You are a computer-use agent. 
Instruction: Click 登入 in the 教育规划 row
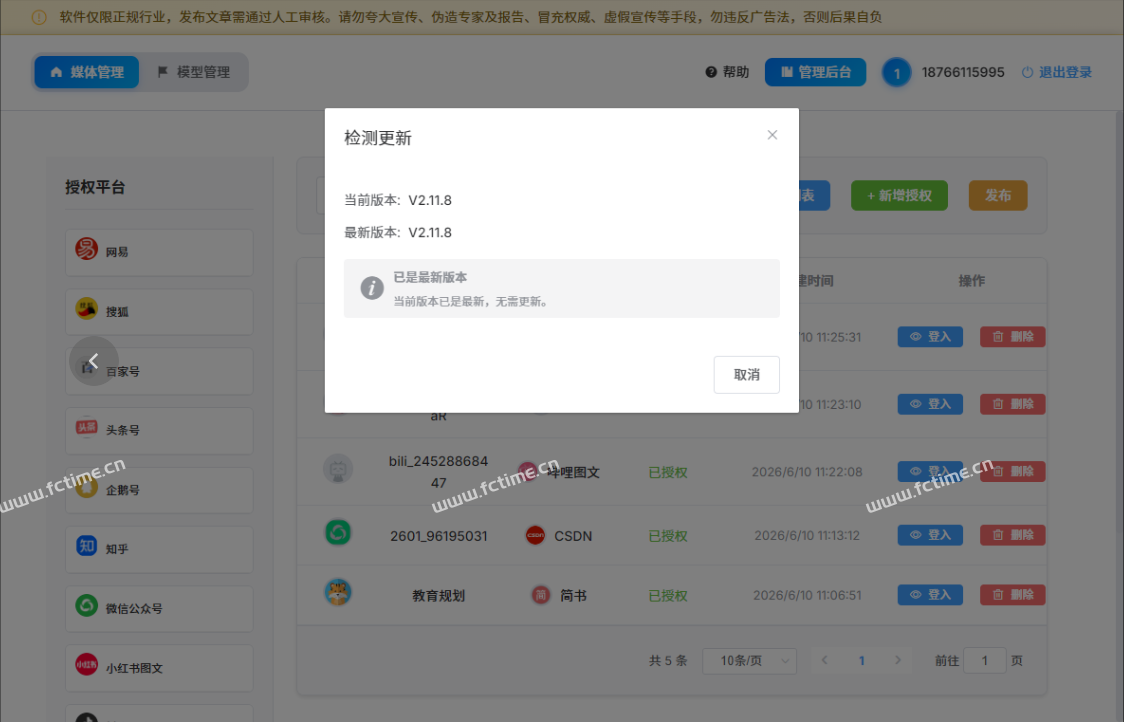(930, 594)
